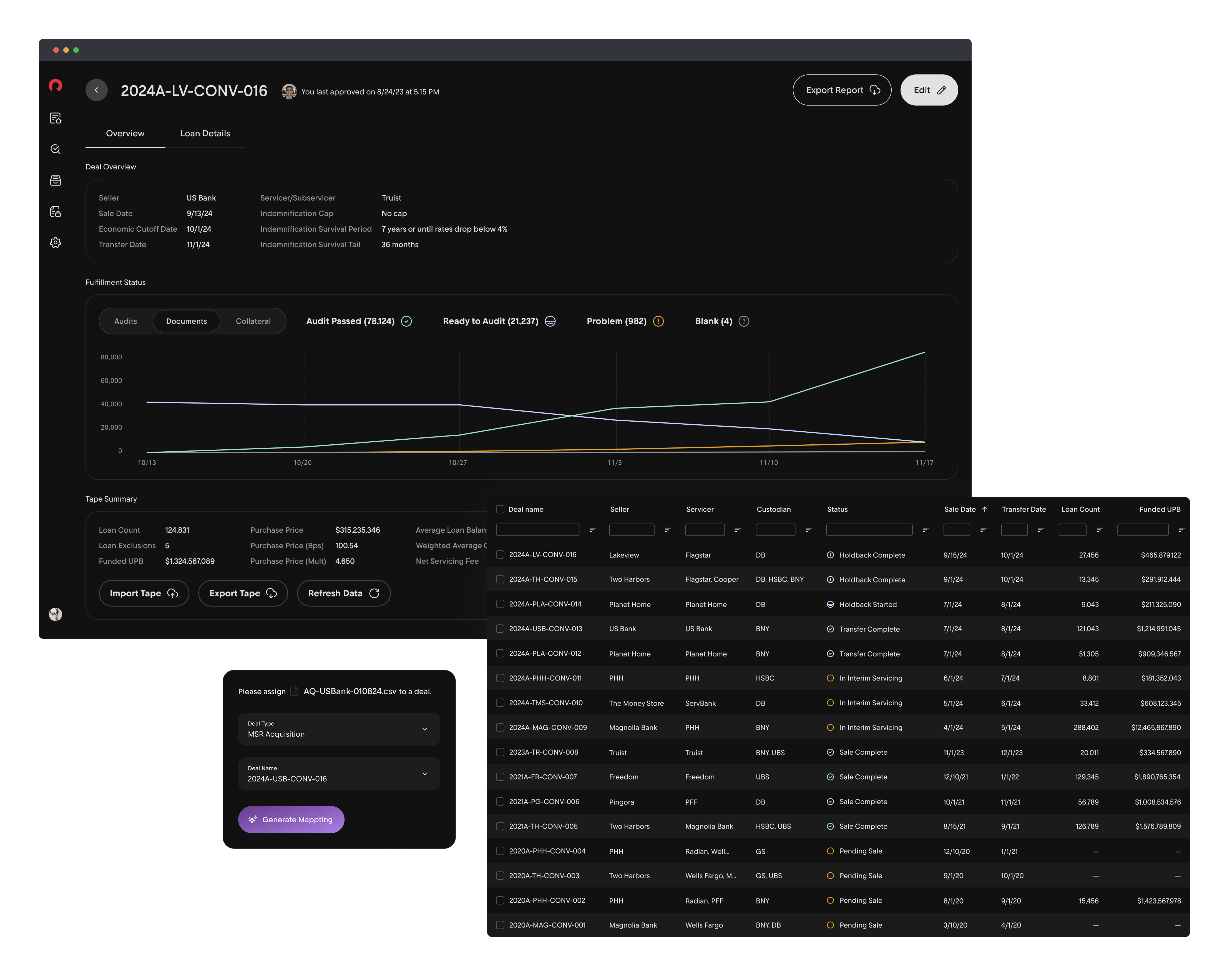1232x979 pixels.
Task: Click the back arrow beside the deal title
Action: [x=96, y=90]
